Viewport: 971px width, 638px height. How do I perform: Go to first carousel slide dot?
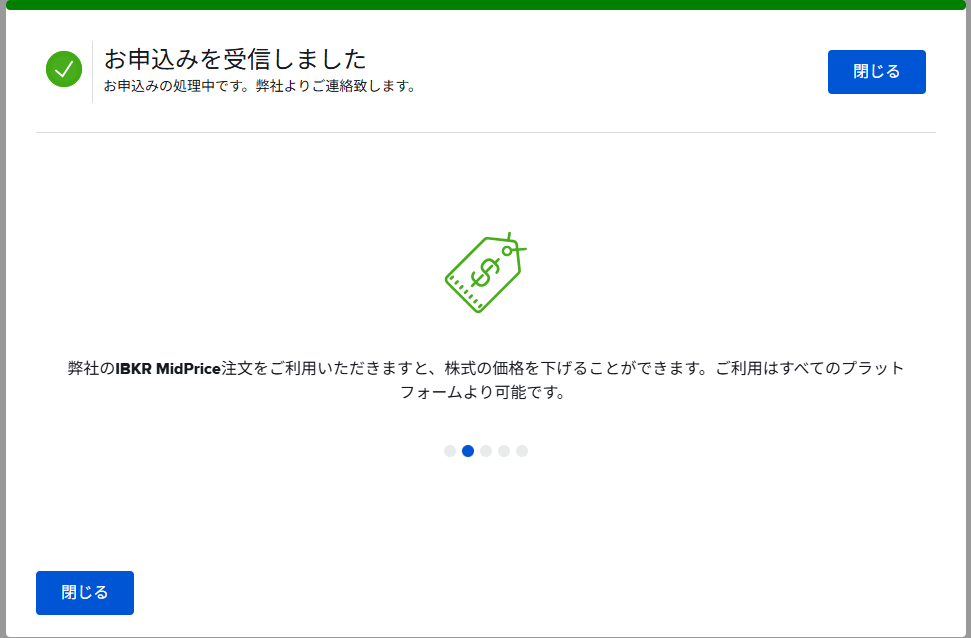pyautogui.click(x=450, y=451)
